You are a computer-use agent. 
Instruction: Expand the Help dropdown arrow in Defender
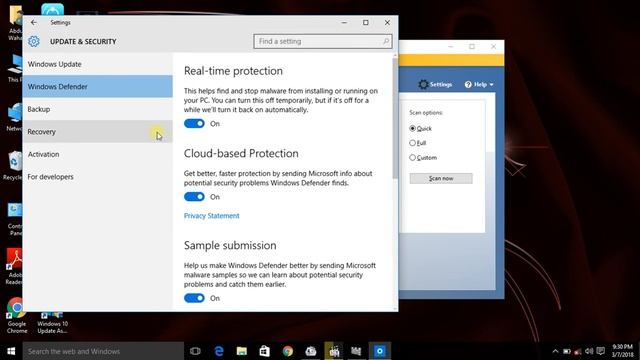click(491, 84)
